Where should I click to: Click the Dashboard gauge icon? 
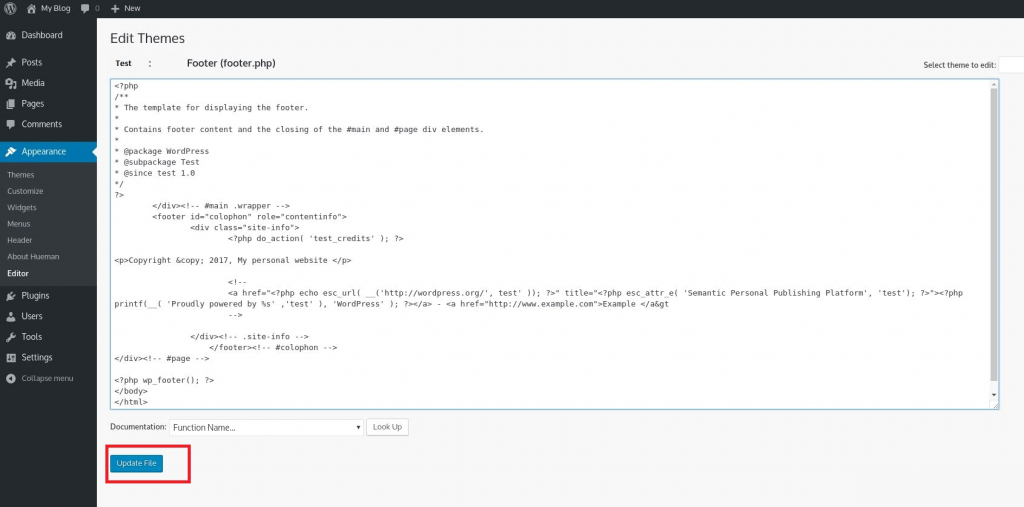[x=10, y=35]
